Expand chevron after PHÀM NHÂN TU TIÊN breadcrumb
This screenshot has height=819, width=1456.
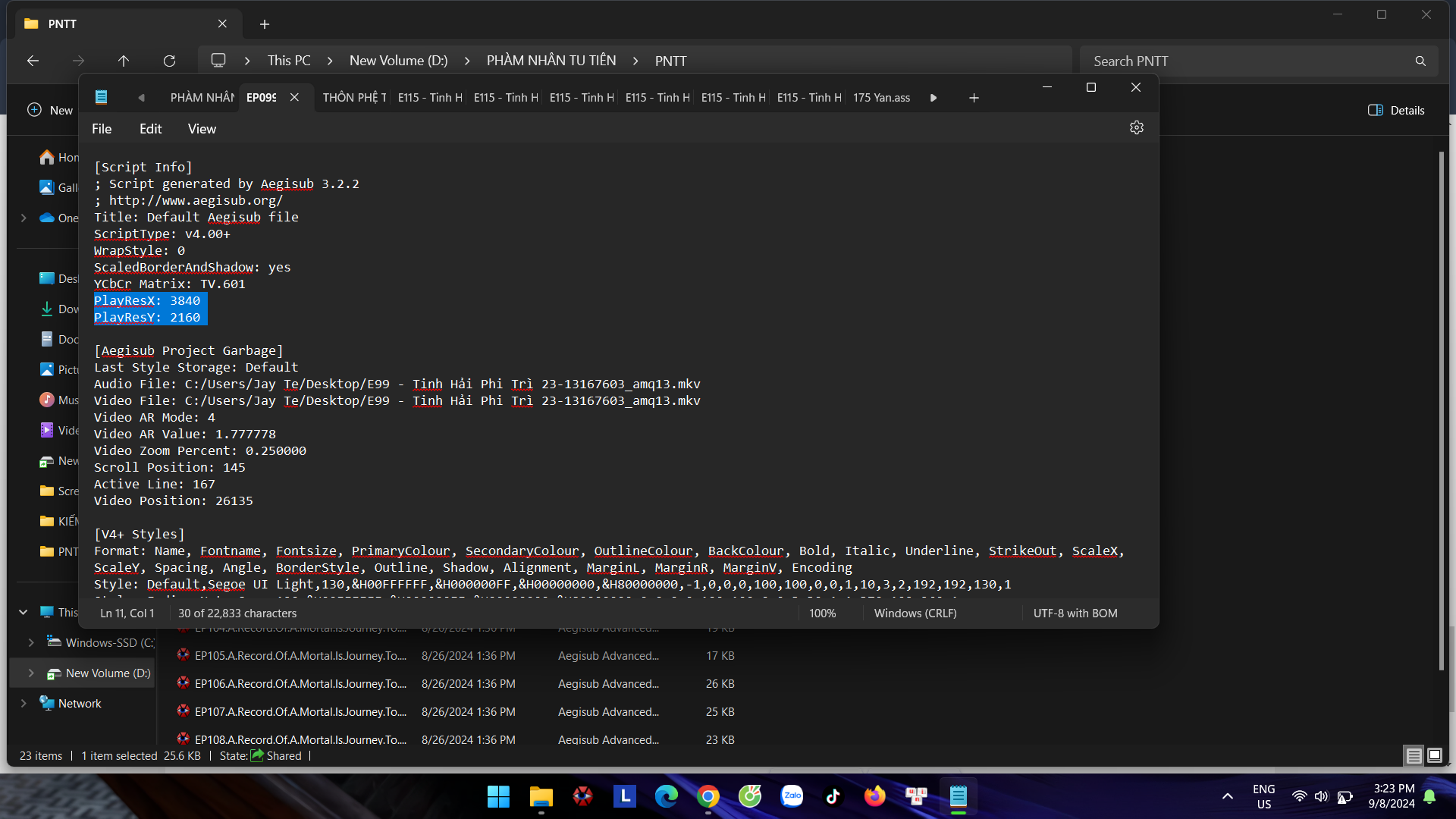(635, 61)
